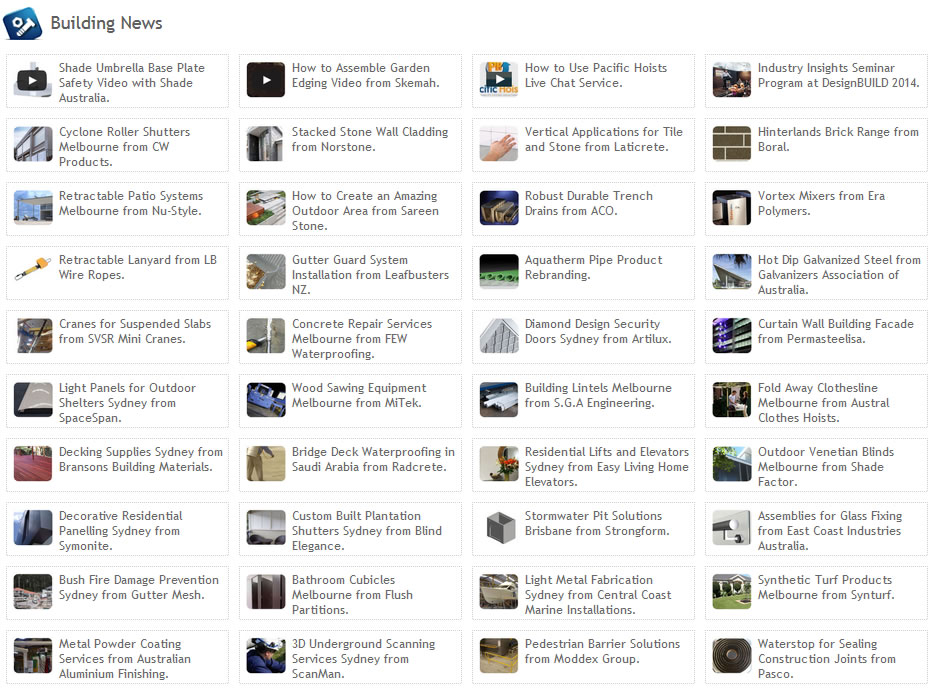Viewport: 932px width, 689px height.
Task: Open the Building News heading
Action: point(106,23)
